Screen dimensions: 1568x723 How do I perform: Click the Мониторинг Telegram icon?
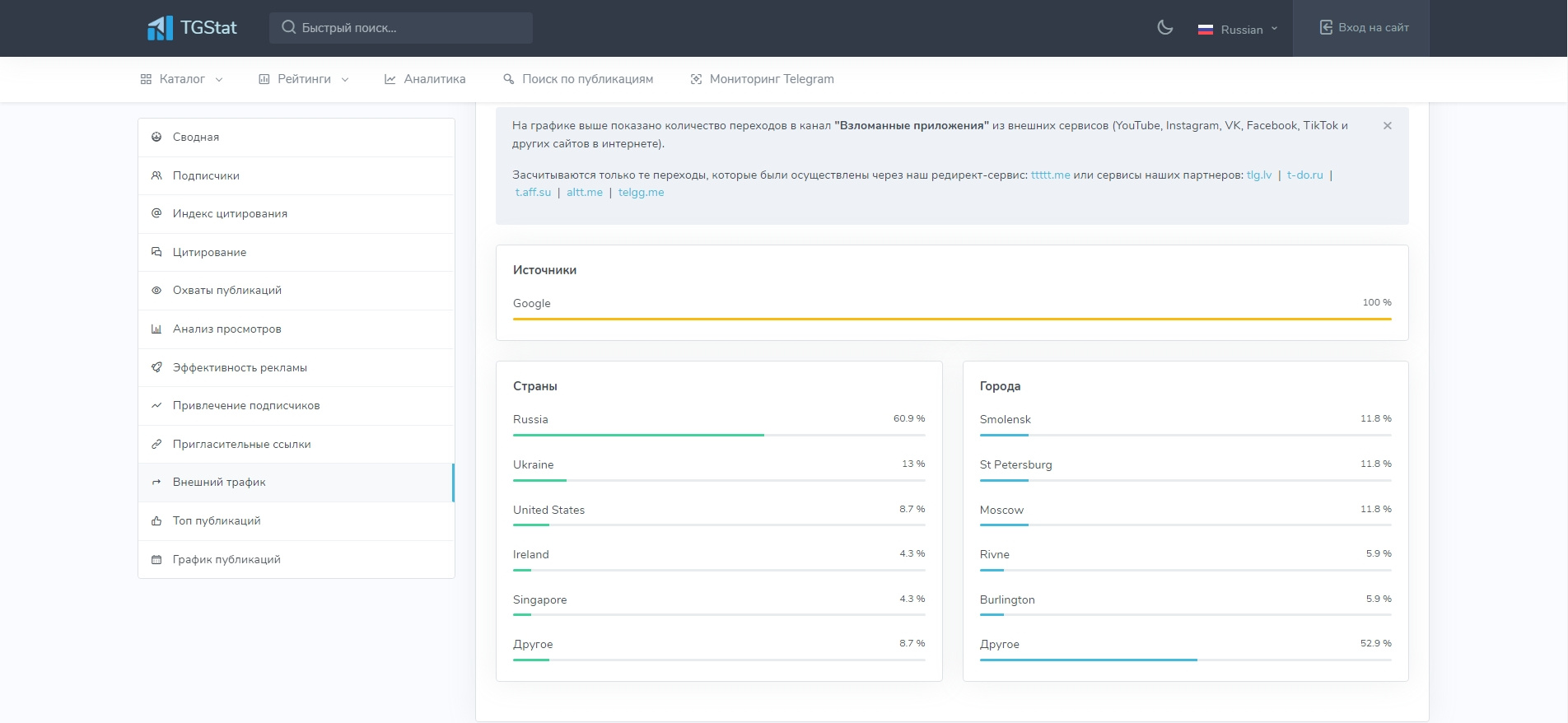pos(696,79)
